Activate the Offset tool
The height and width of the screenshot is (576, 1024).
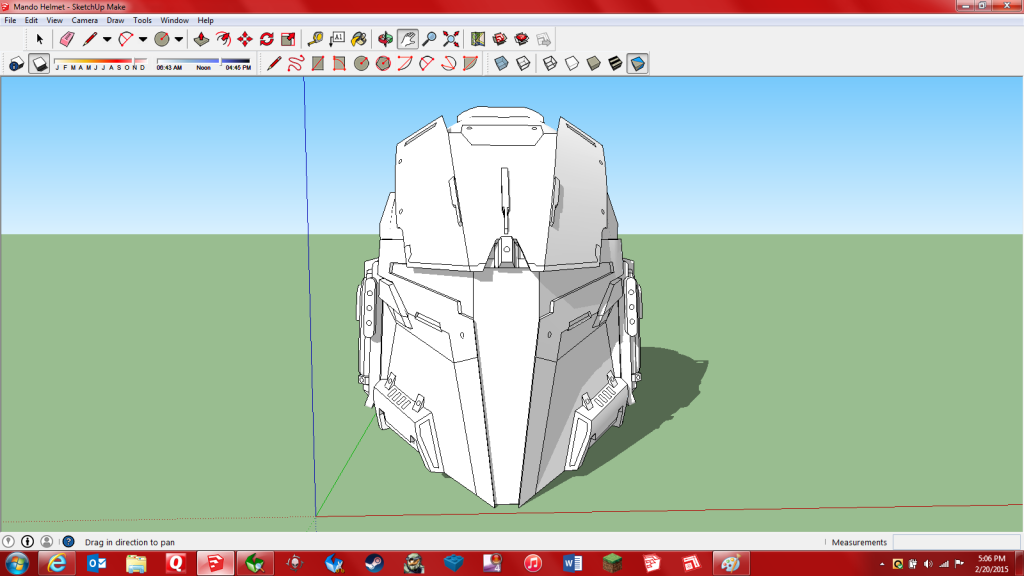pos(223,39)
